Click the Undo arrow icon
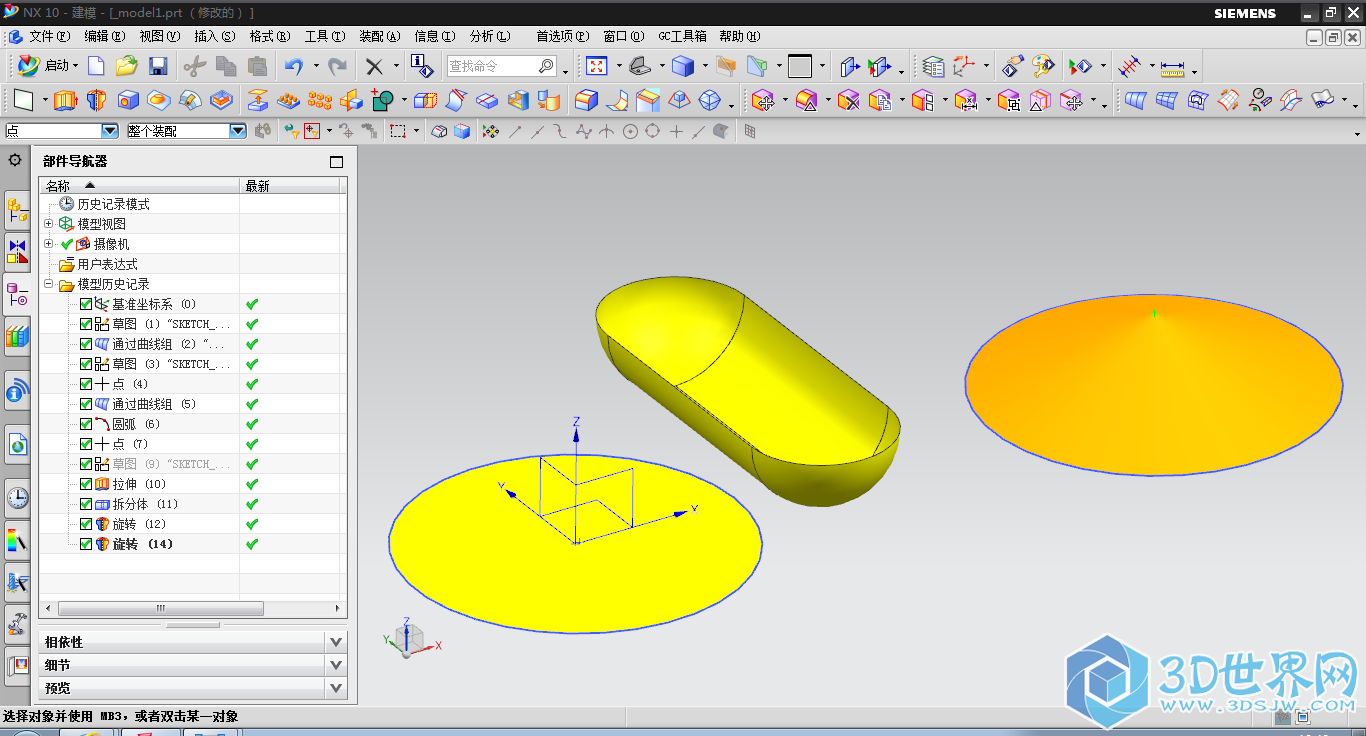1366x736 pixels. [293, 66]
